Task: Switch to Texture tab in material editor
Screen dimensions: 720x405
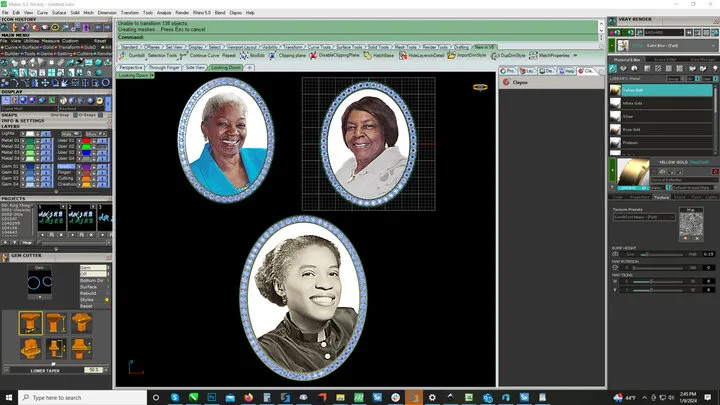Action: pyautogui.click(x=661, y=197)
